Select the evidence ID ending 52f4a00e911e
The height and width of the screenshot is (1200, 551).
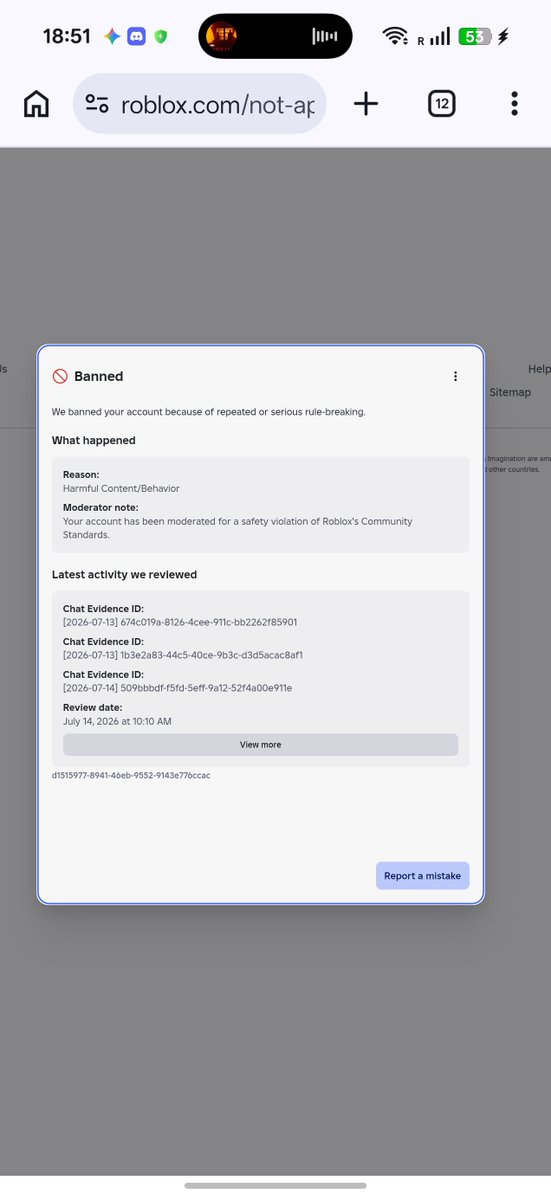[177, 688]
